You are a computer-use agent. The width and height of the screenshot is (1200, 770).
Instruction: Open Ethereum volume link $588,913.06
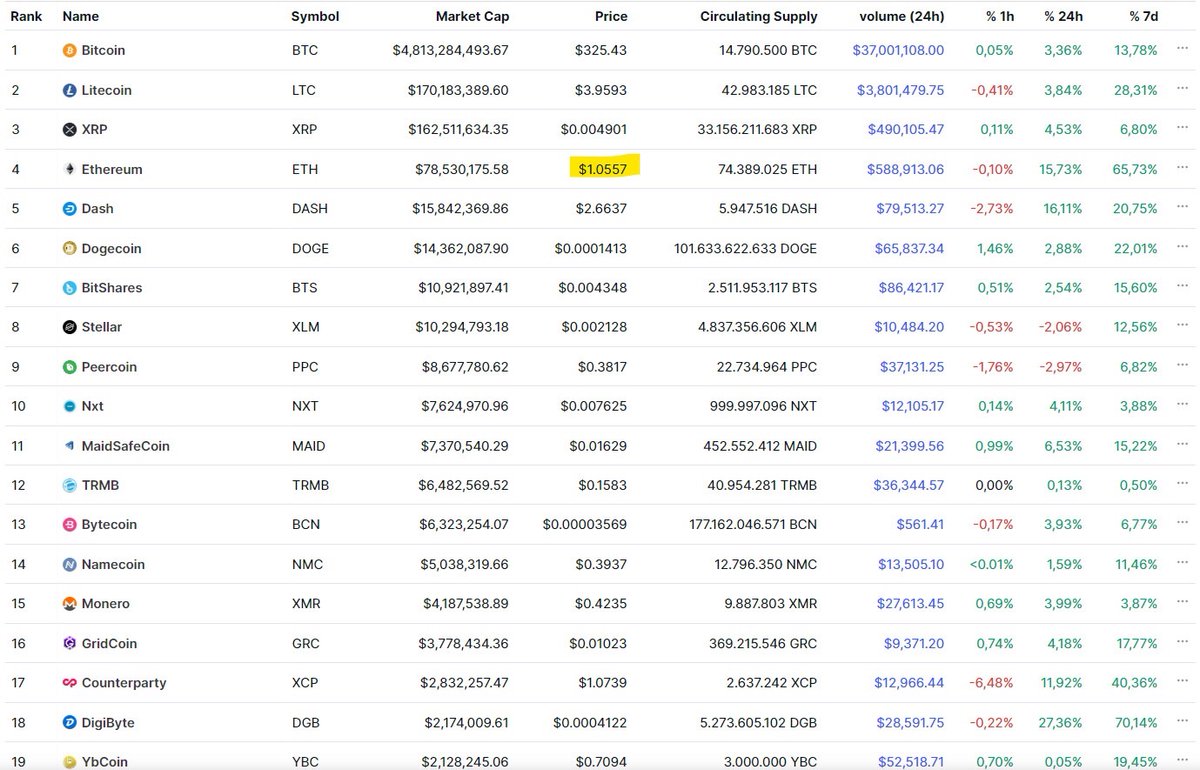tap(906, 169)
